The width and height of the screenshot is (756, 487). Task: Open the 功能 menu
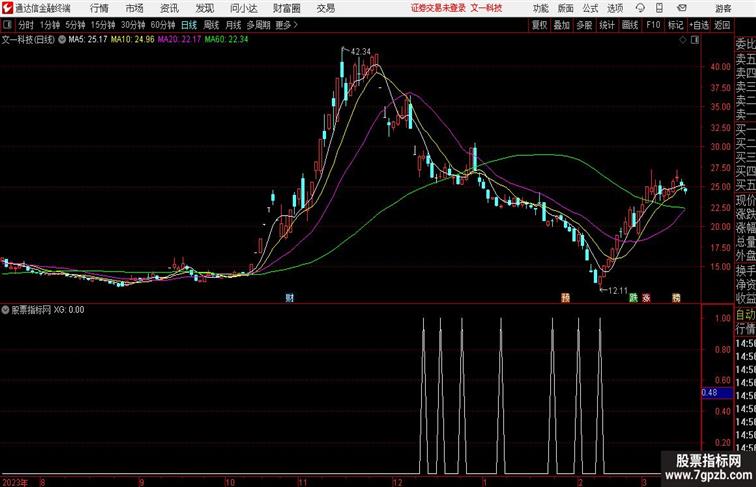point(540,8)
